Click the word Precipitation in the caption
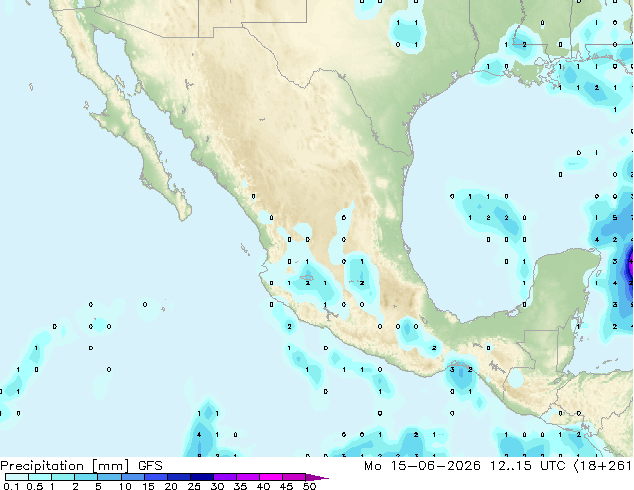Viewport: 634px width, 490px height. coord(42,466)
